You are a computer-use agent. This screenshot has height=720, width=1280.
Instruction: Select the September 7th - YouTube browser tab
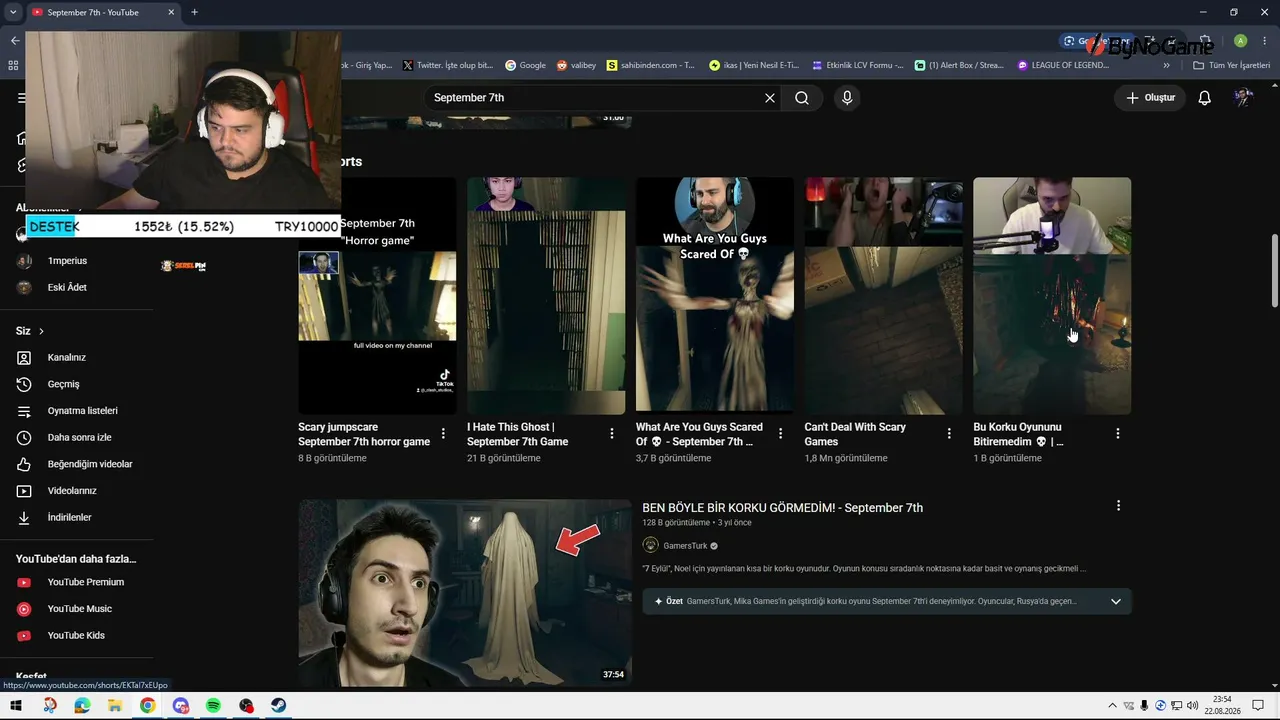pyautogui.click(x=100, y=12)
